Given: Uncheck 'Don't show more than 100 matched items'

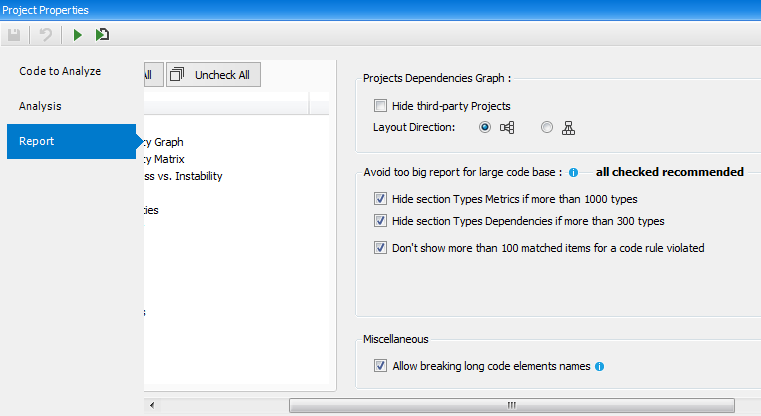Looking at the screenshot, I should pyautogui.click(x=380, y=248).
